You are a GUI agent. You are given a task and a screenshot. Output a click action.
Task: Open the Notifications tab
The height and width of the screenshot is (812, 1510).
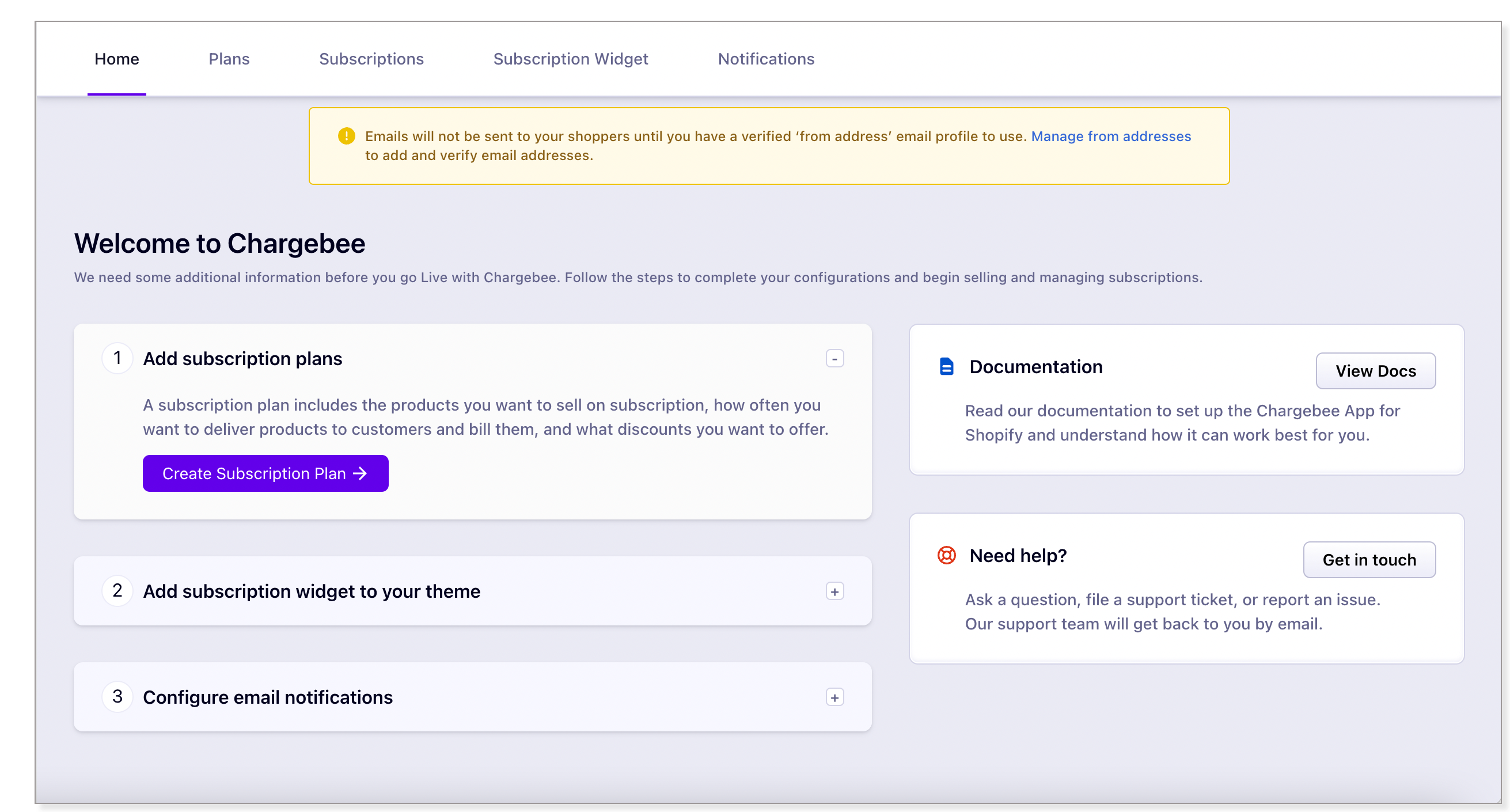pos(765,59)
